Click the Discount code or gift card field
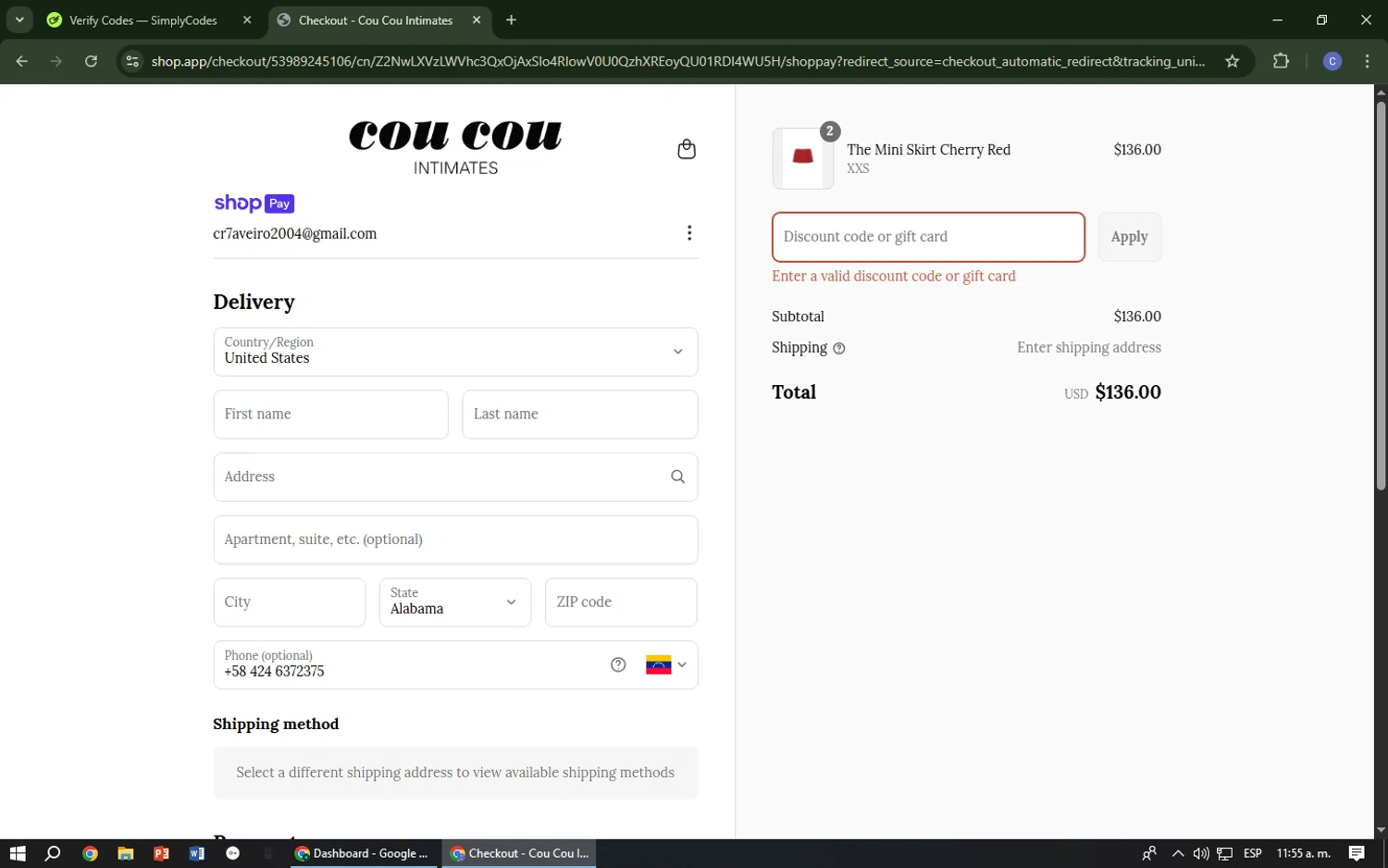This screenshot has height=868, width=1388. coord(928,237)
